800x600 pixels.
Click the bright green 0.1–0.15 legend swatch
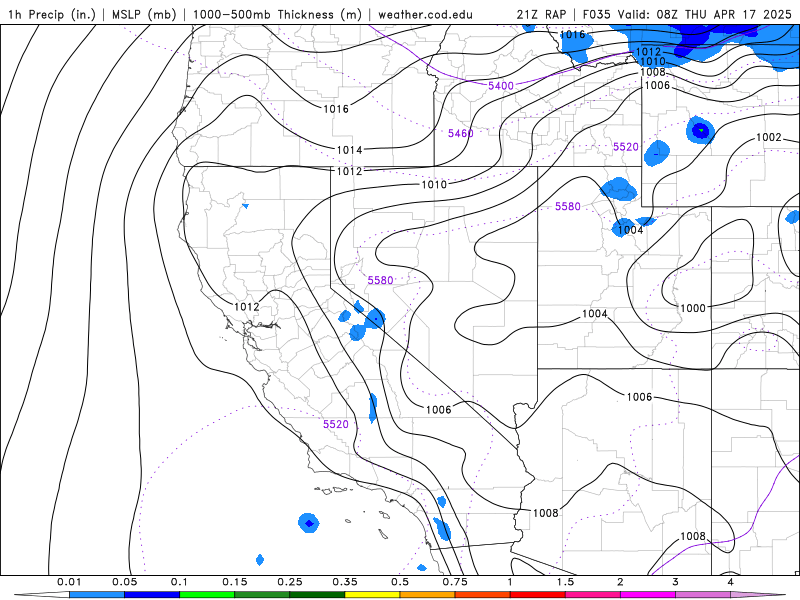pyautogui.click(x=207, y=595)
